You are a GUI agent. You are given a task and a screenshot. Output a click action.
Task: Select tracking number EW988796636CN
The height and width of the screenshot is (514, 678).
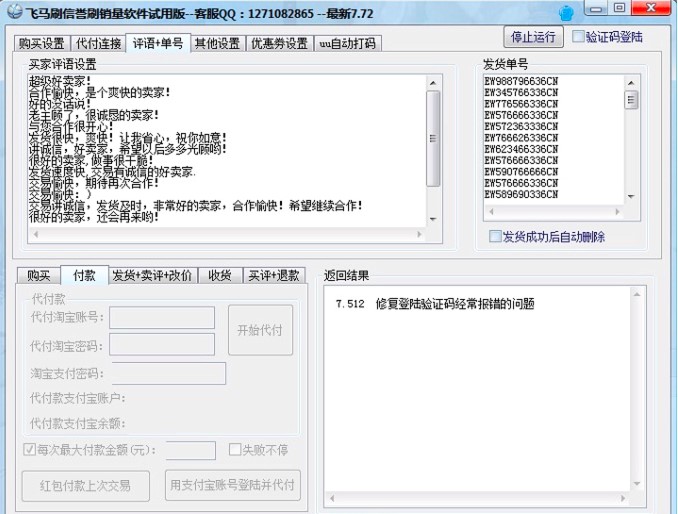pos(521,81)
